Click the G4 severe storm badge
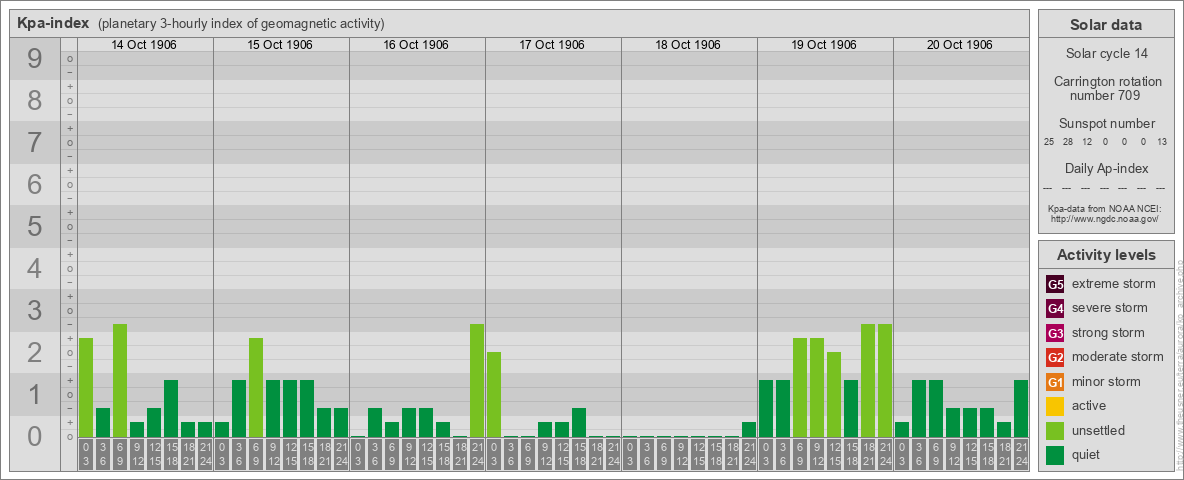 [x=1055, y=308]
